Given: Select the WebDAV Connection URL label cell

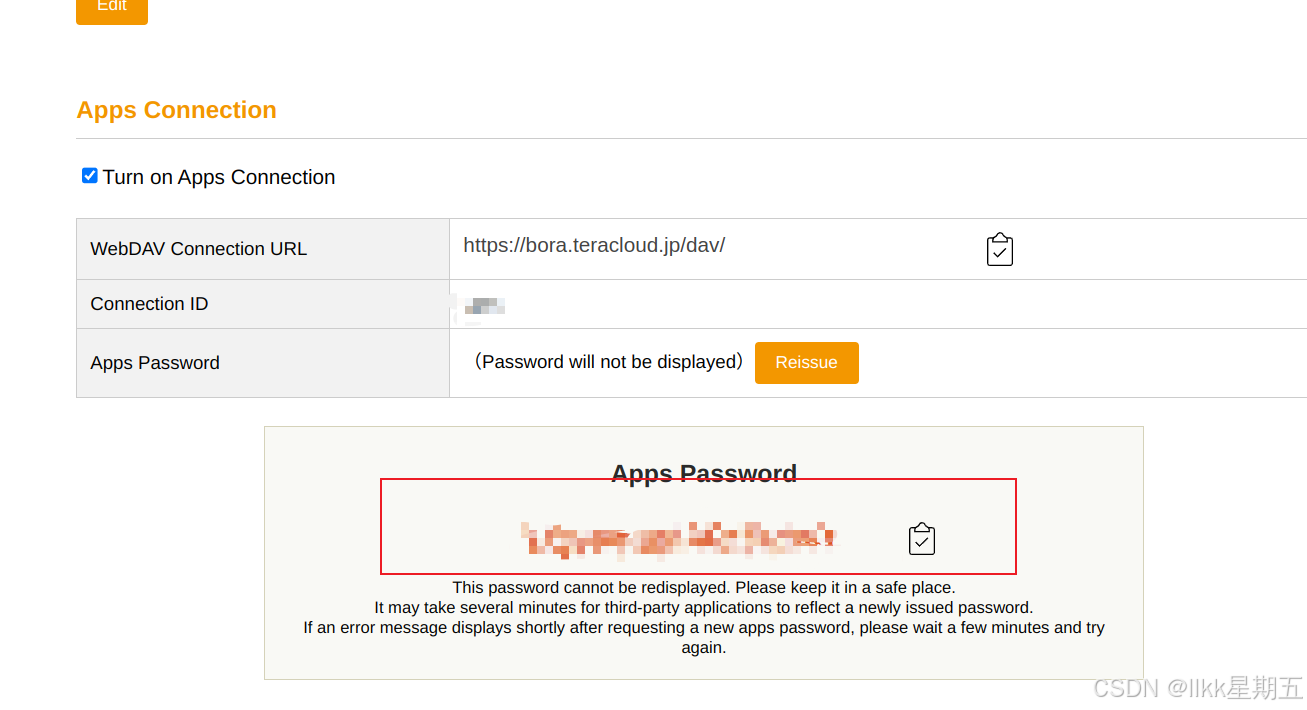Looking at the screenshot, I should point(198,249).
